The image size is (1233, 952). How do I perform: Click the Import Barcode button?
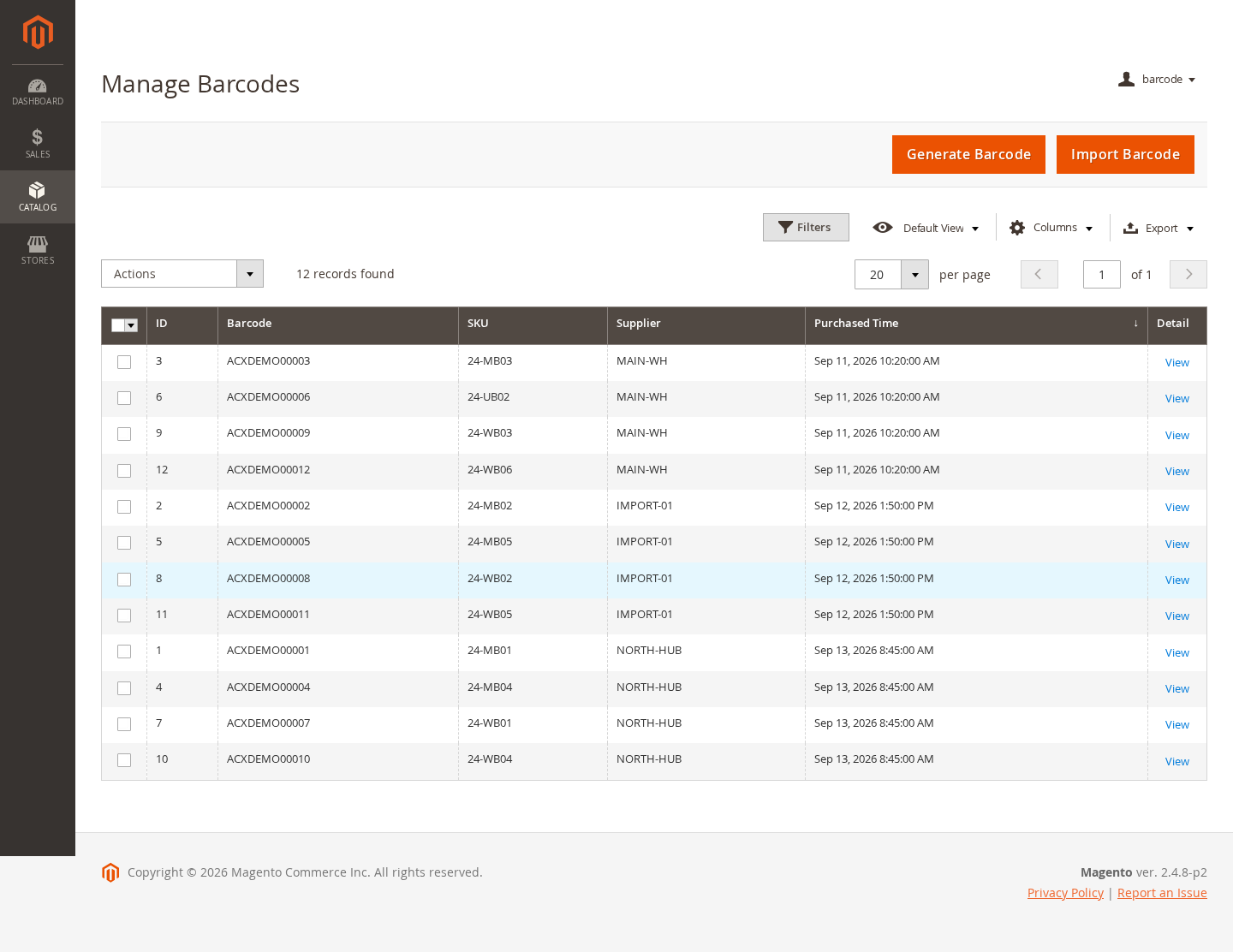[x=1125, y=154]
